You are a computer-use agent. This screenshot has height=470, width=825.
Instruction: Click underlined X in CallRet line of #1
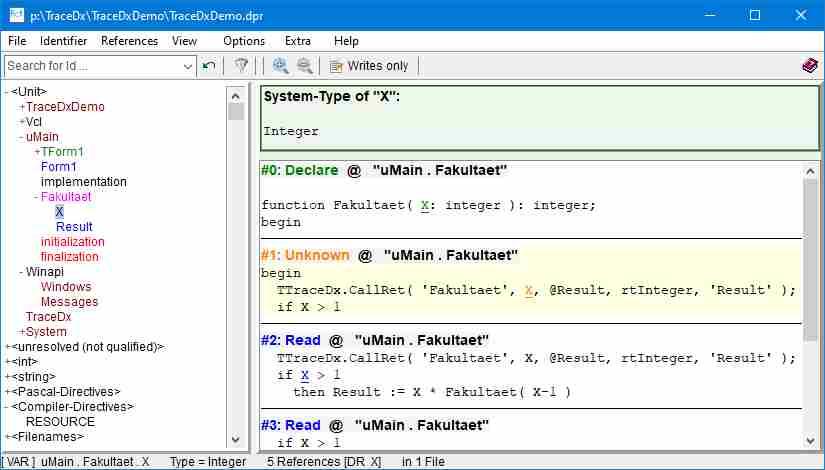[529, 291]
